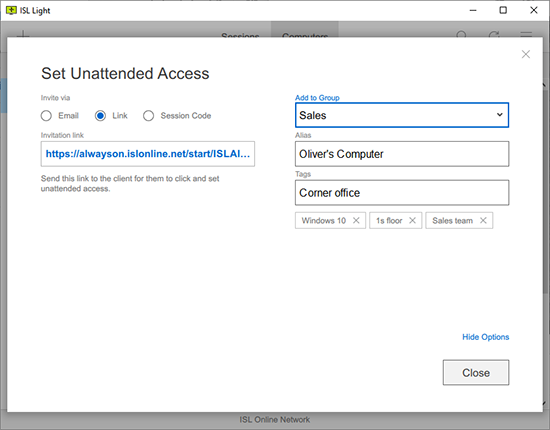This screenshot has width=550, height=430.
Task: Open the Add to Group dropdown
Action: pyautogui.click(x=402, y=115)
